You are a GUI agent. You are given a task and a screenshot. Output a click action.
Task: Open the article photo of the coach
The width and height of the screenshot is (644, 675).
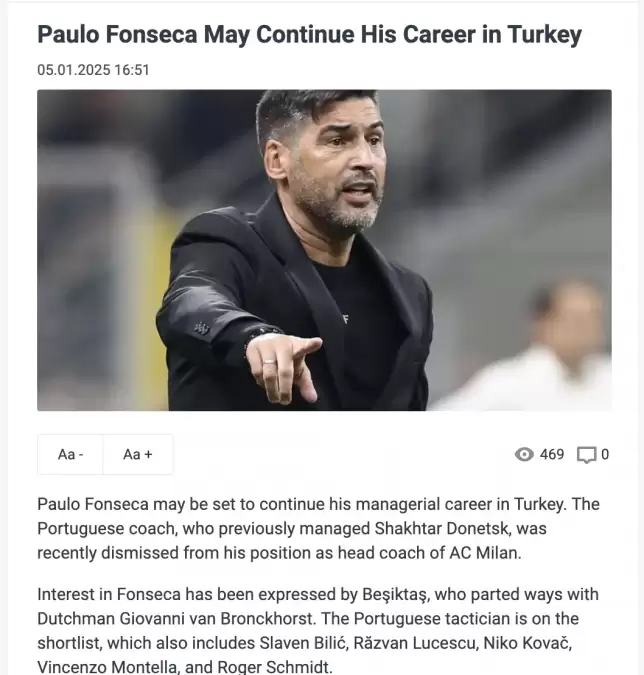(x=324, y=250)
